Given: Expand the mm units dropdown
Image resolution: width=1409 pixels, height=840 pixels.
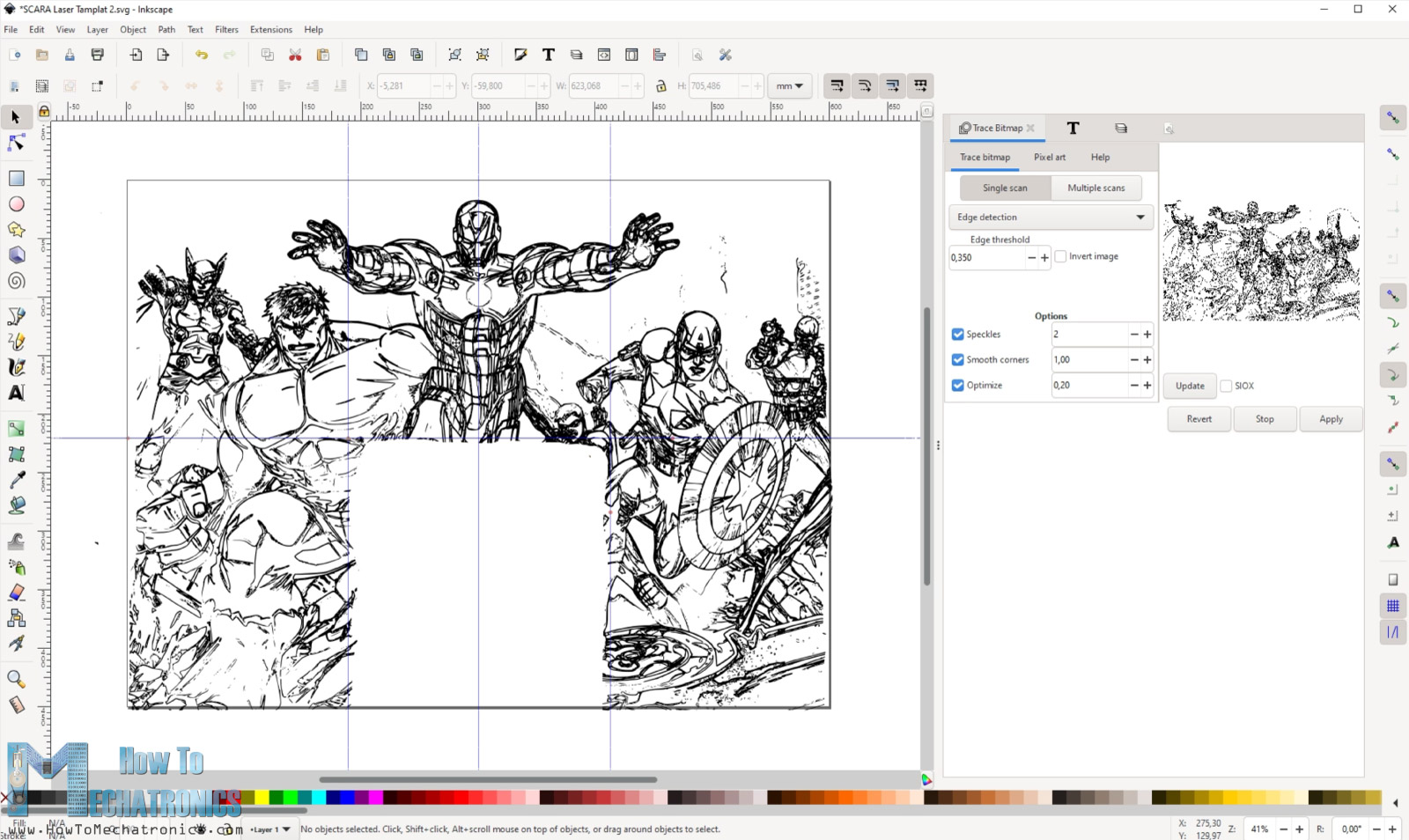Looking at the screenshot, I should pyautogui.click(x=789, y=86).
